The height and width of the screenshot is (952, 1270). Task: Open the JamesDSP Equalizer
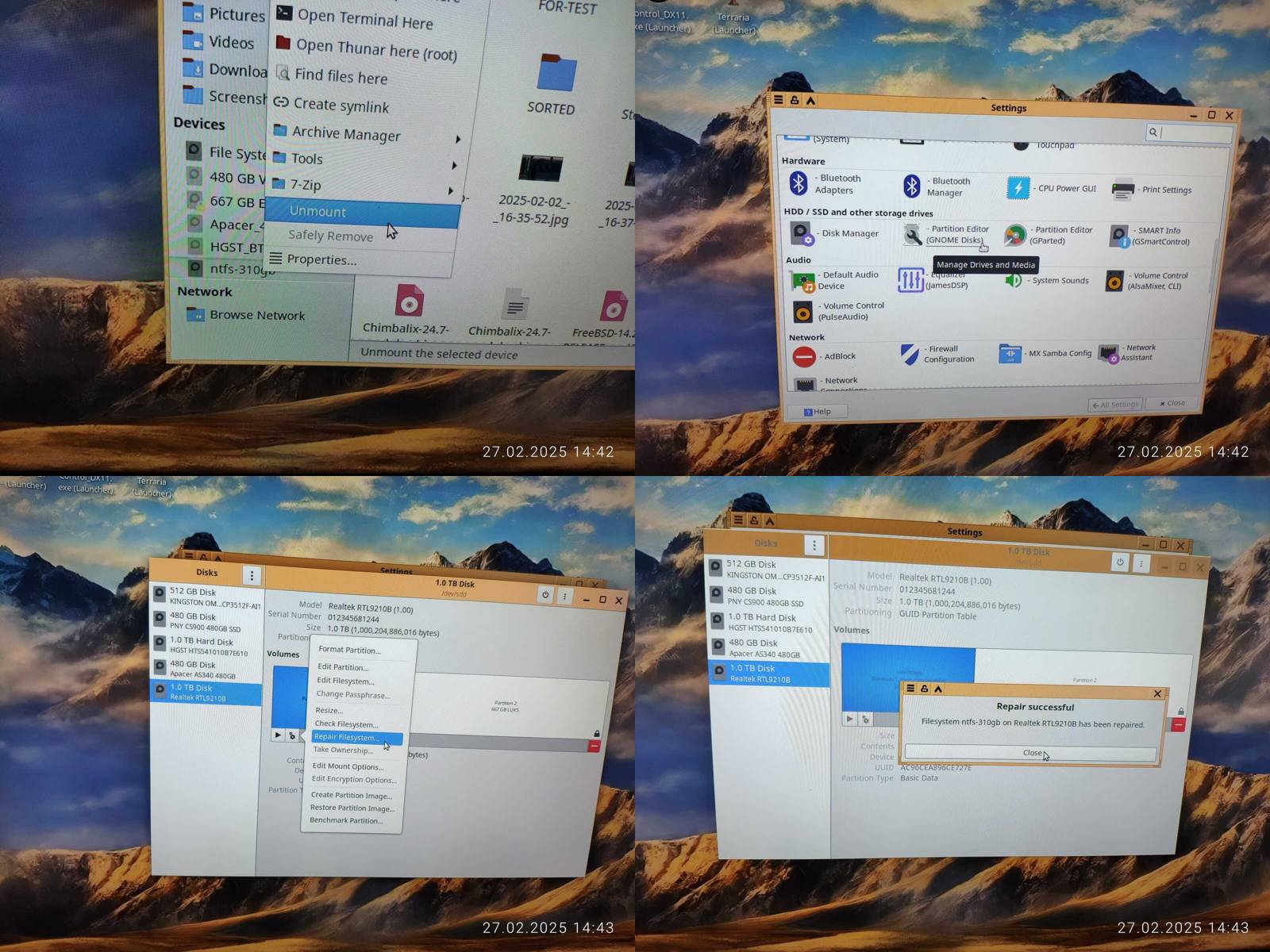[933, 280]
